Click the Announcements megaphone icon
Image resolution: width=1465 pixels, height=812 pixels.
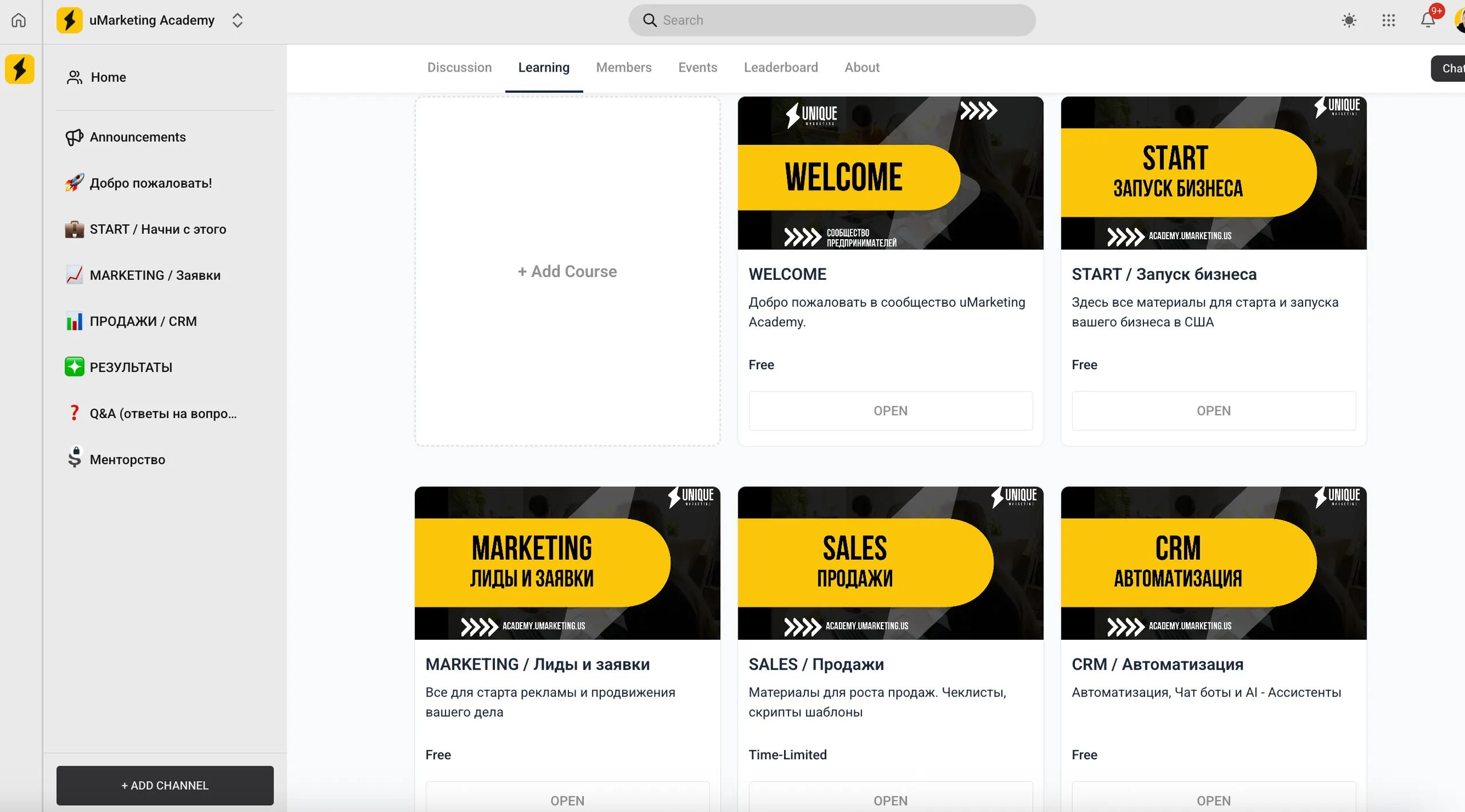[x=74, y=137]
